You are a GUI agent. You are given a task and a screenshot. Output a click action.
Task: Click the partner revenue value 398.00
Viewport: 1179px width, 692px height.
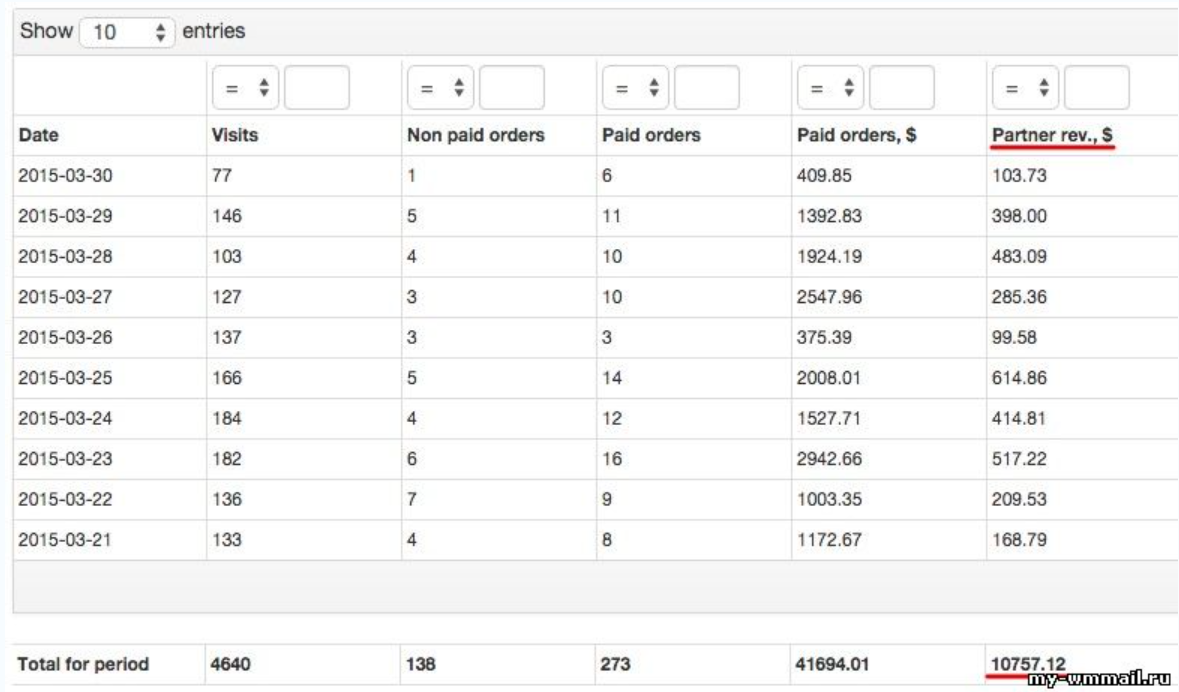point(1019,217)
